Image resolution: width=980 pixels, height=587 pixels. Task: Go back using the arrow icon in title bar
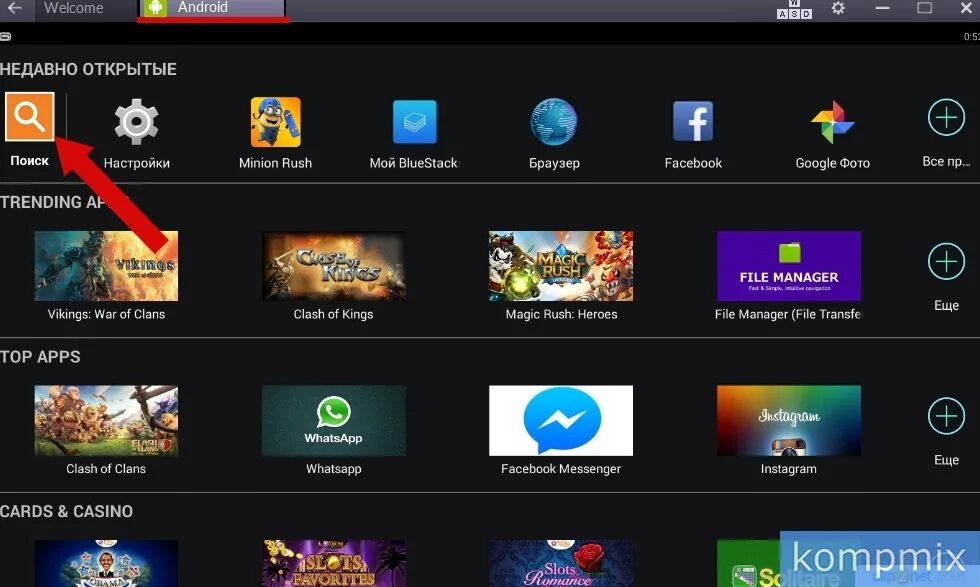click(x=14, y=8)
